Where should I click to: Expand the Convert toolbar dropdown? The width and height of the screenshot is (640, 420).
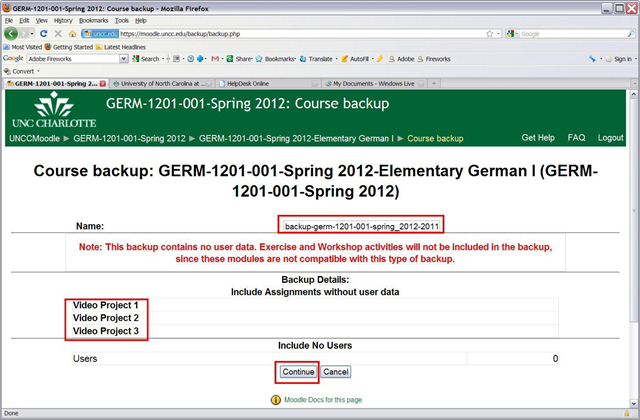[40, 71]
